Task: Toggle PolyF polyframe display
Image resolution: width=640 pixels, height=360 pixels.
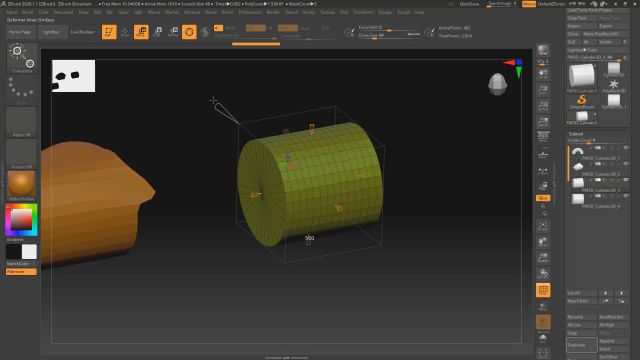Action: click(543, 290)
